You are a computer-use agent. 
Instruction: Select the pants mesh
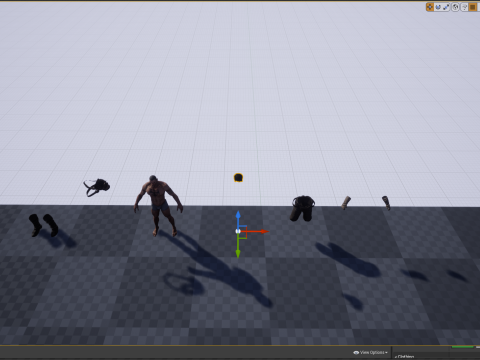[x=303, y=208]
